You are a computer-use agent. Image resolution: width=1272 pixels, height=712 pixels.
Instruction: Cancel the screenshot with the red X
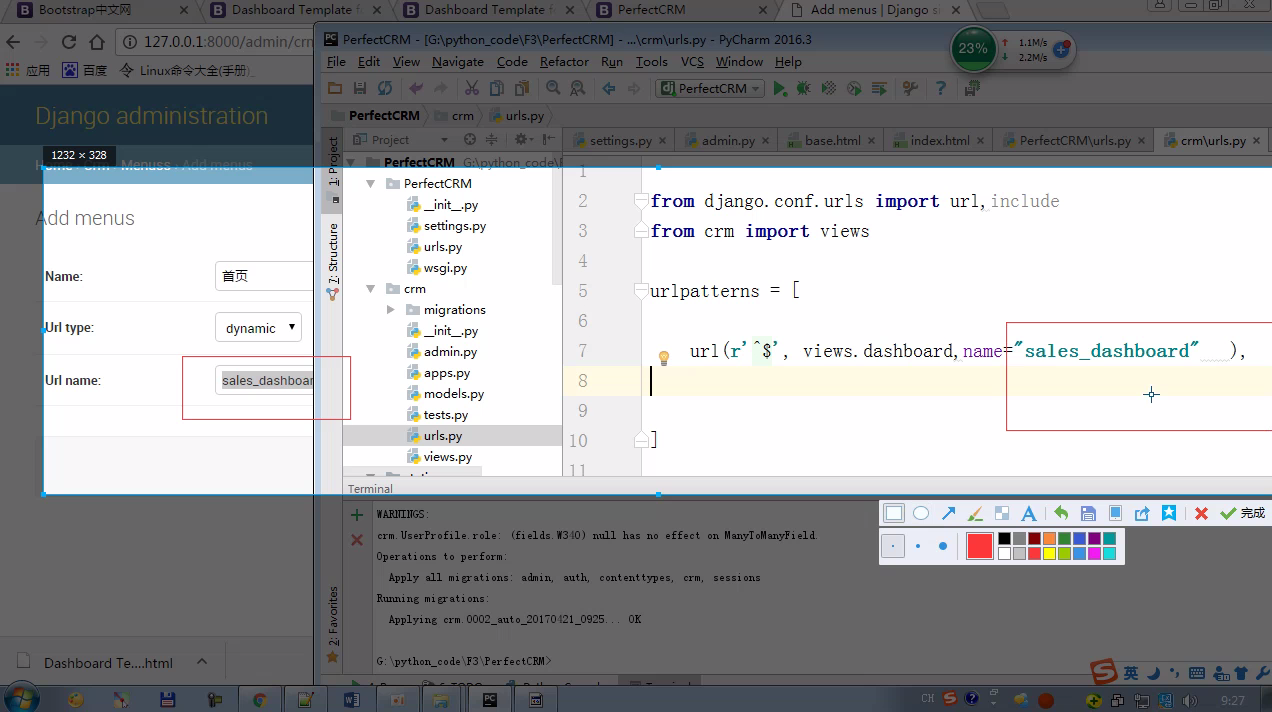1201,513
